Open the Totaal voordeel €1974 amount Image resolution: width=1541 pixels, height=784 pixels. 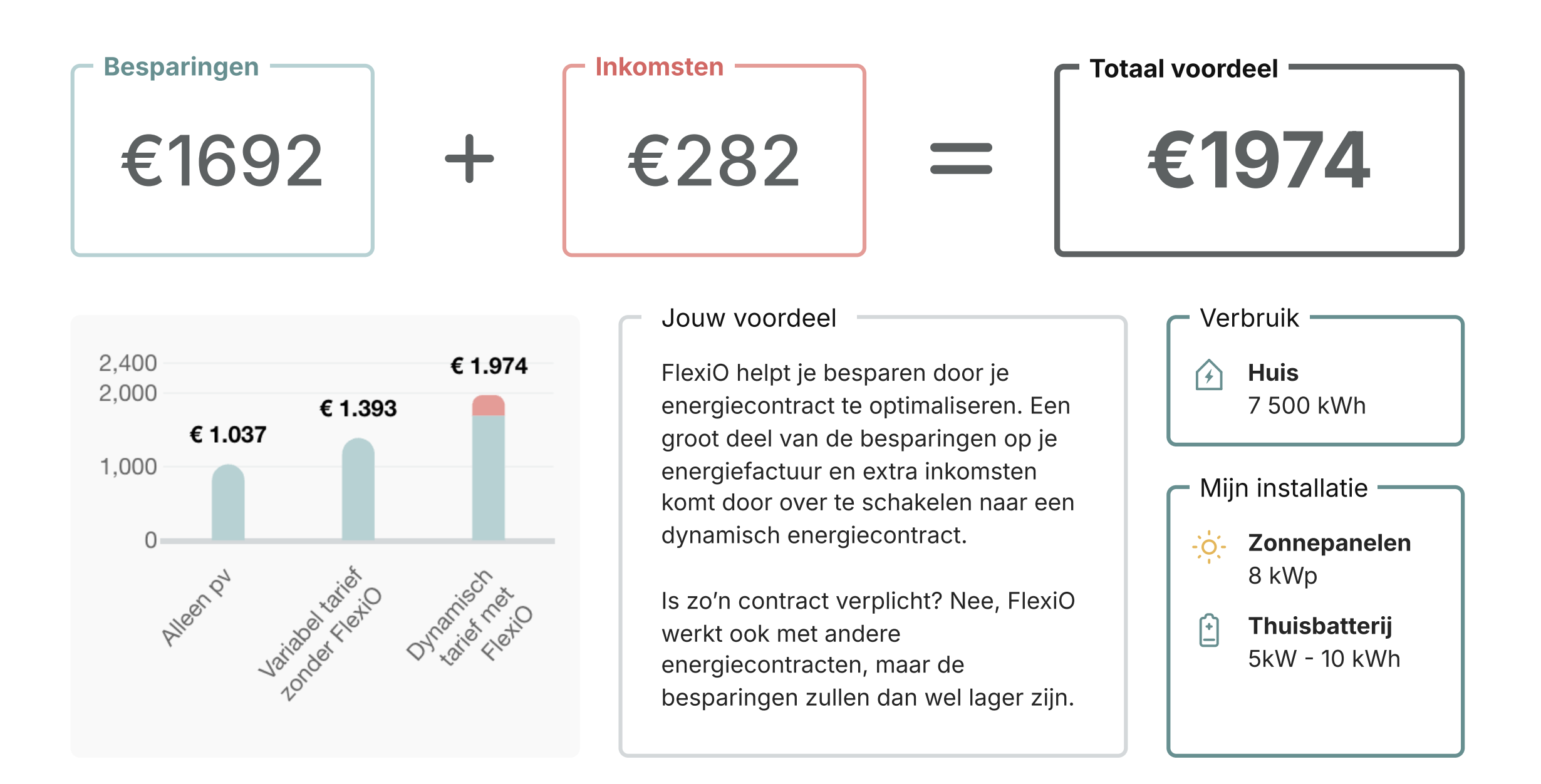[x=1259, y=160]
